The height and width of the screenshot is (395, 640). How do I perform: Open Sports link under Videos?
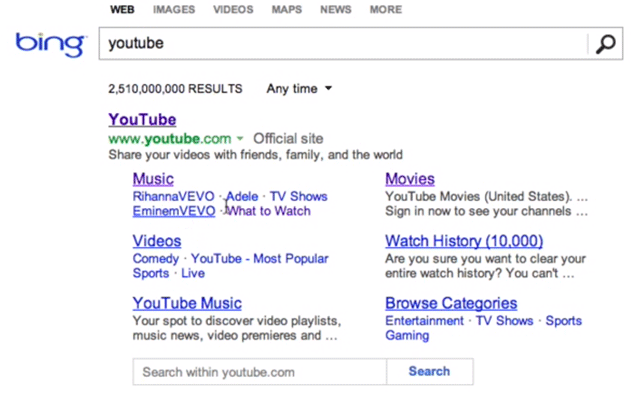151,273
